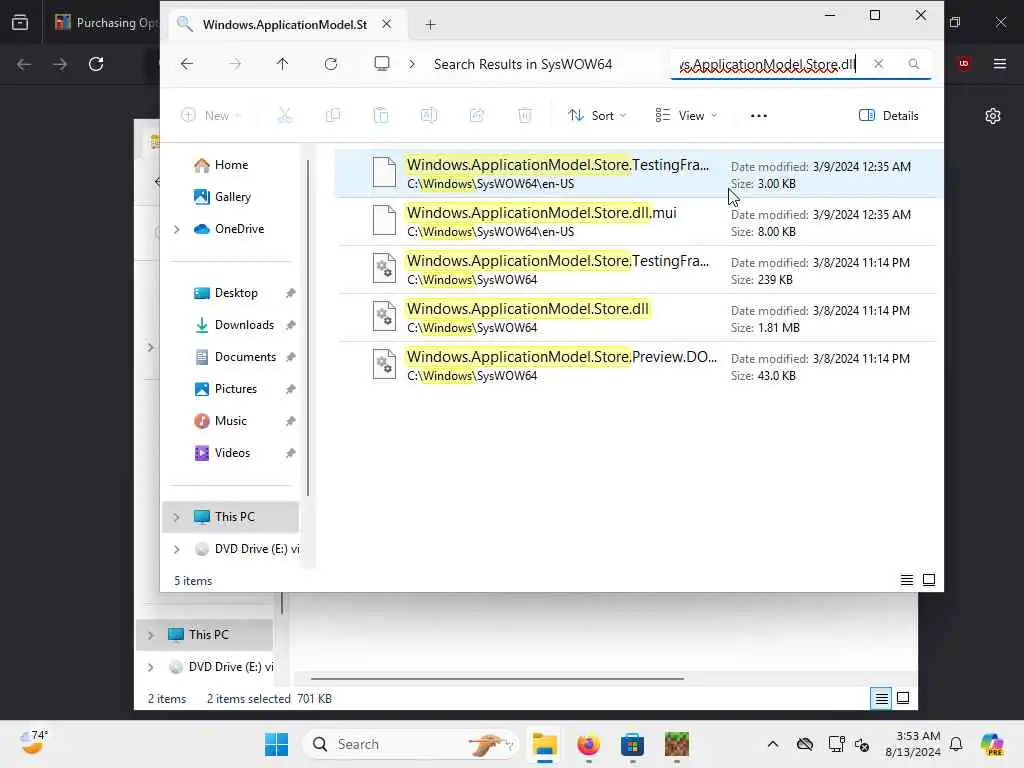The height and width of the screenshot is (768, 1024).
Task: Open the Sort dropdown
Action: 597,116
